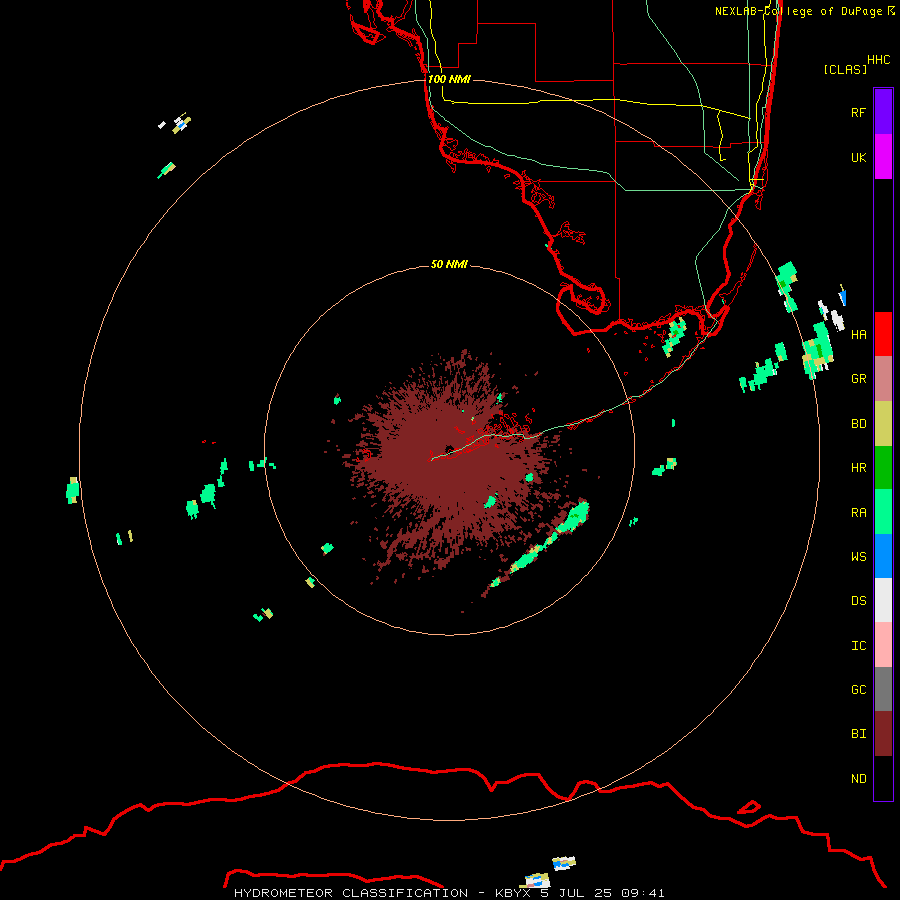This screenshot has height=900, width=900.
Task: Select the GC gray legend swatch
Action: click(x=883, y=689)
